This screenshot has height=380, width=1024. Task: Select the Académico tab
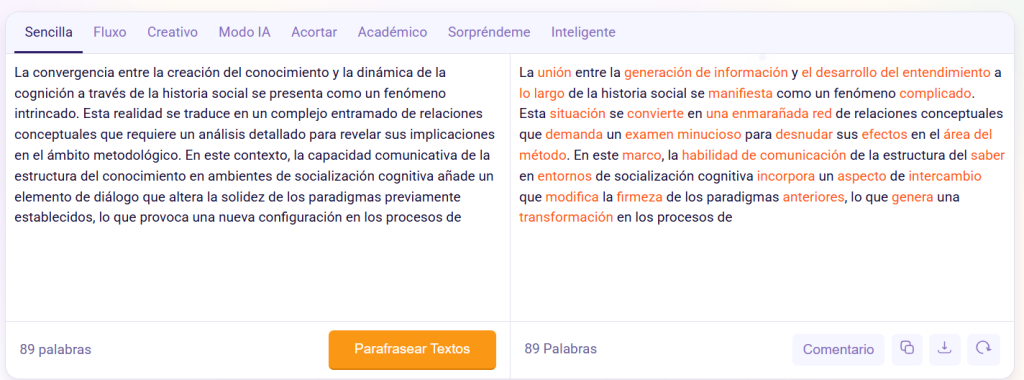[392, 32]
